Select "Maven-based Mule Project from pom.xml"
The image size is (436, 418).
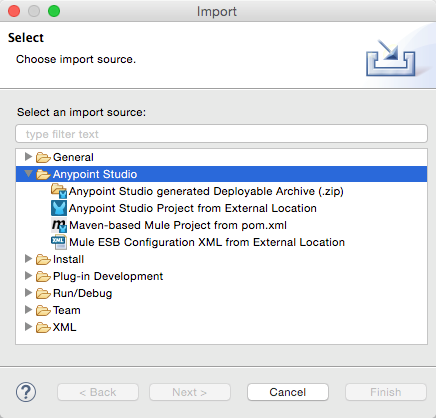178,225
